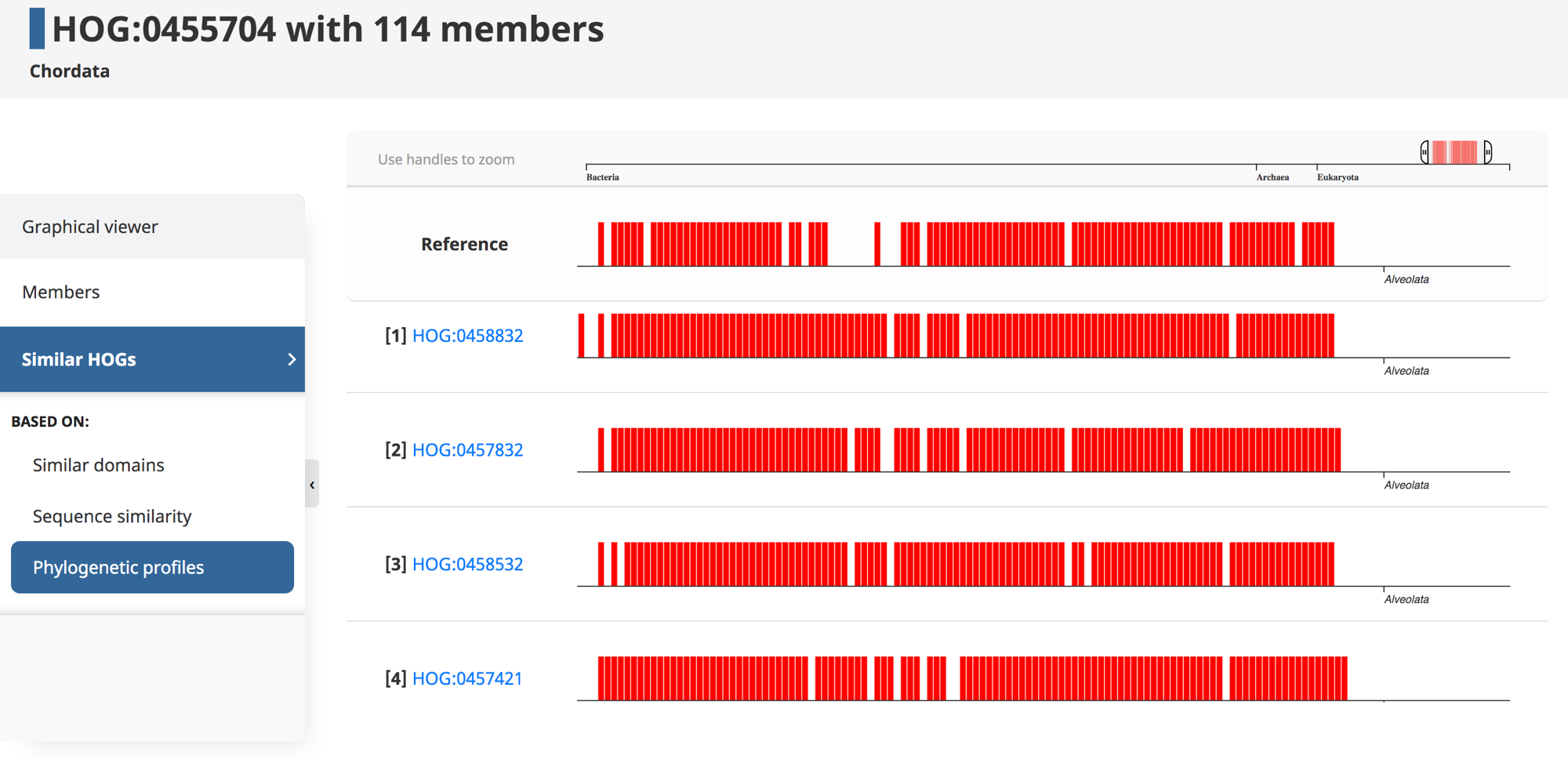Select Phylogenetic profiles option

[118, 567]
